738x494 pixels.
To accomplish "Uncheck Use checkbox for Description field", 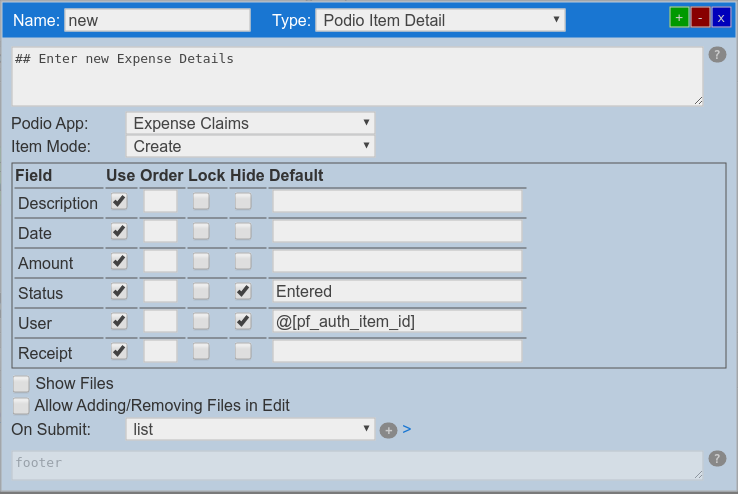I will point(119,201).
